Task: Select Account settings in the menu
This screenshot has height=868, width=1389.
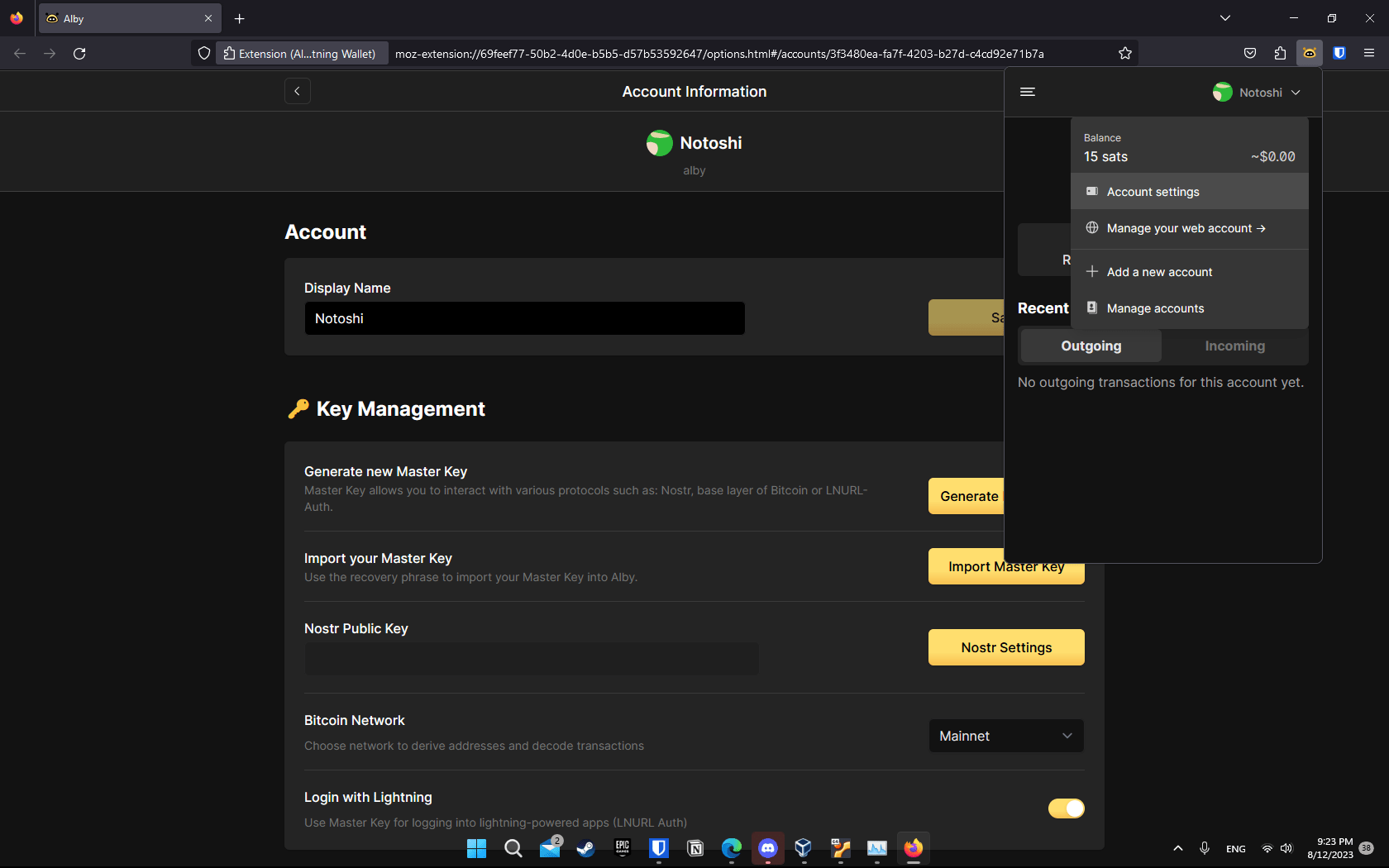Action: (1153, 192)
